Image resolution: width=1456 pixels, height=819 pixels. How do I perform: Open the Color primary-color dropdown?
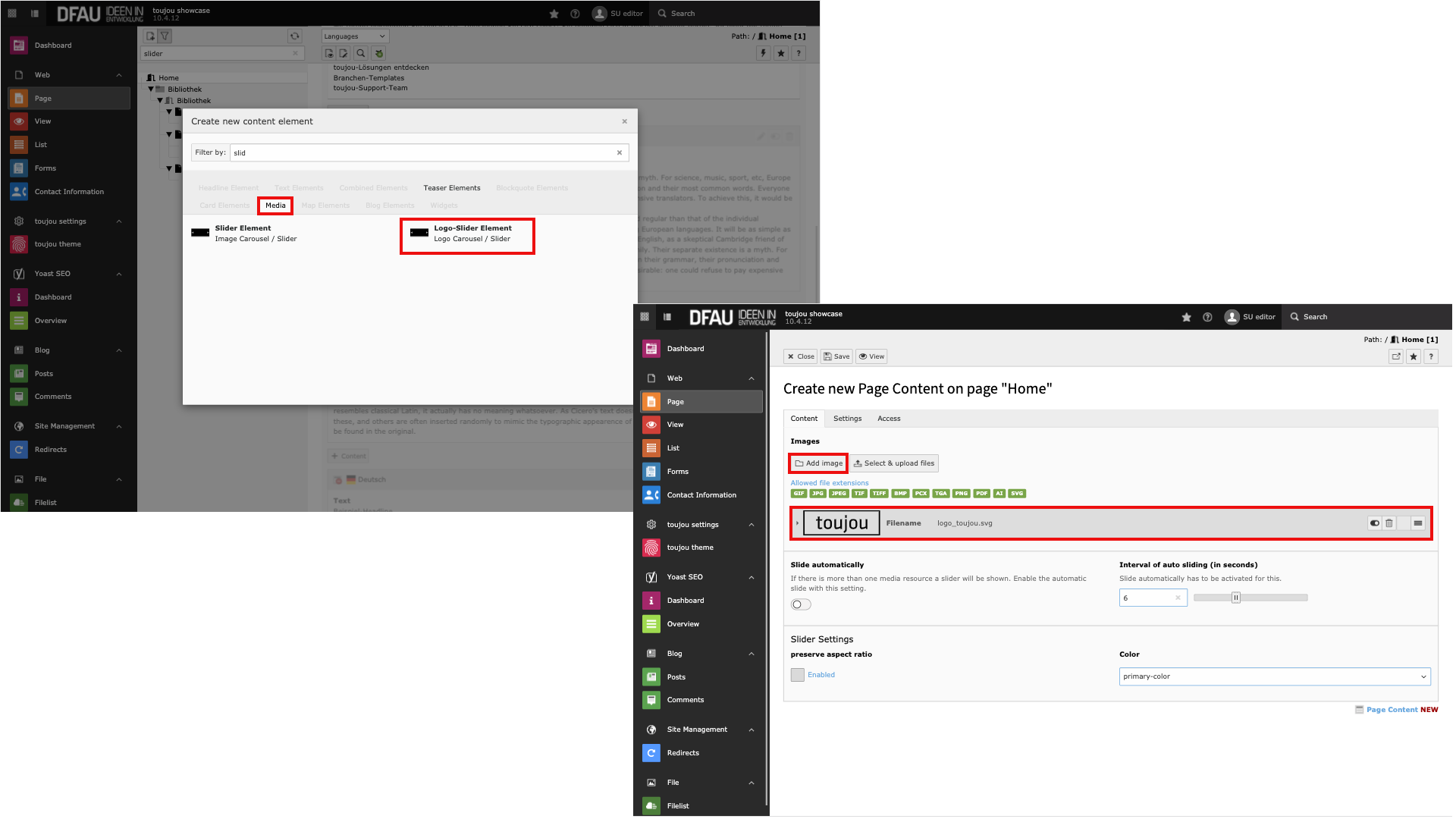click(1274, 676)
